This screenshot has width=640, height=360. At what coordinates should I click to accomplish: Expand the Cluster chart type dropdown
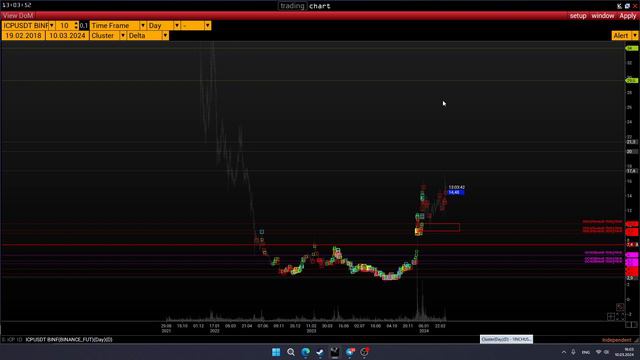click(x=122, y=36)
